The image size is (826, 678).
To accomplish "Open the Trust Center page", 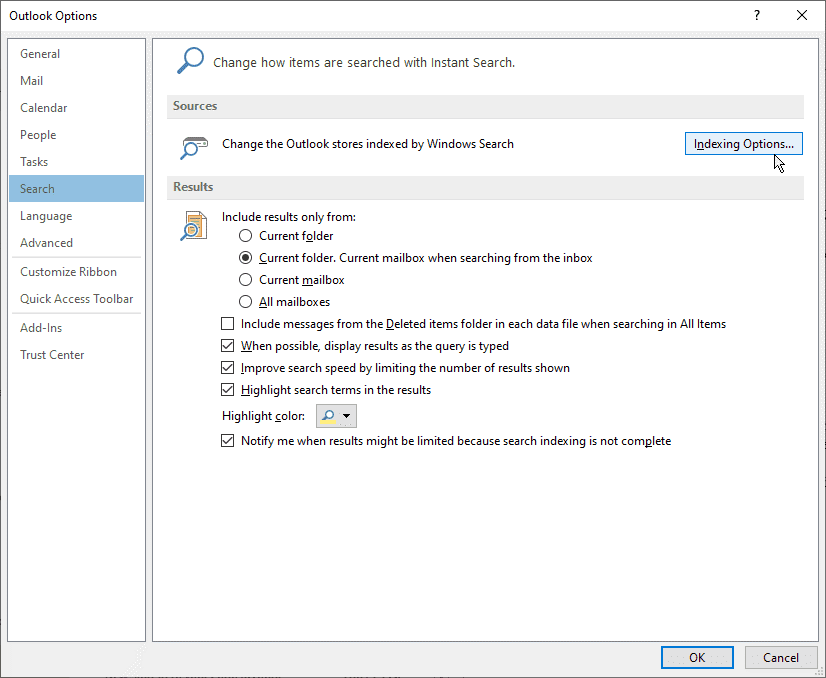I will point(51,354).
